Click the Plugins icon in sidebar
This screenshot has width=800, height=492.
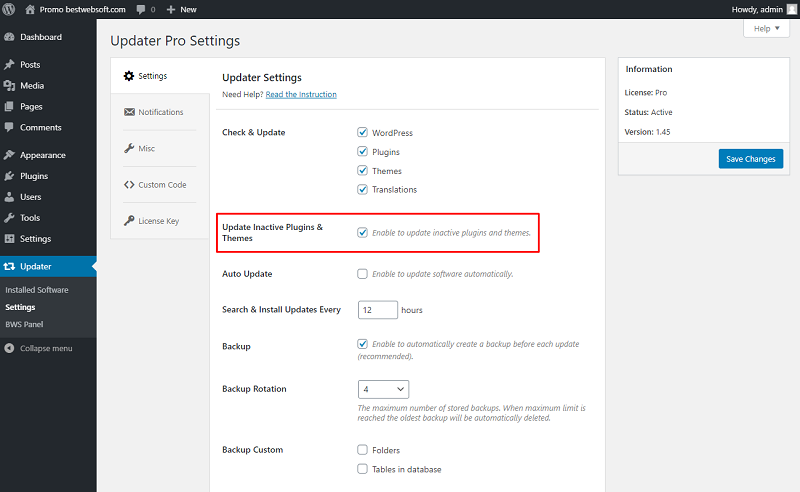click(x=9, y=176)
